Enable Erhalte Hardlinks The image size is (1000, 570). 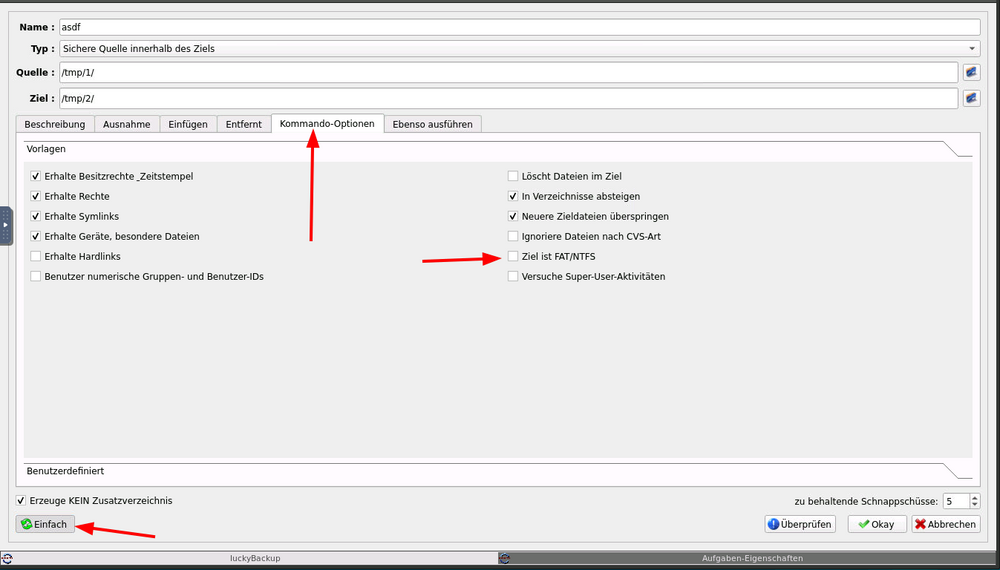pos(36,256)
